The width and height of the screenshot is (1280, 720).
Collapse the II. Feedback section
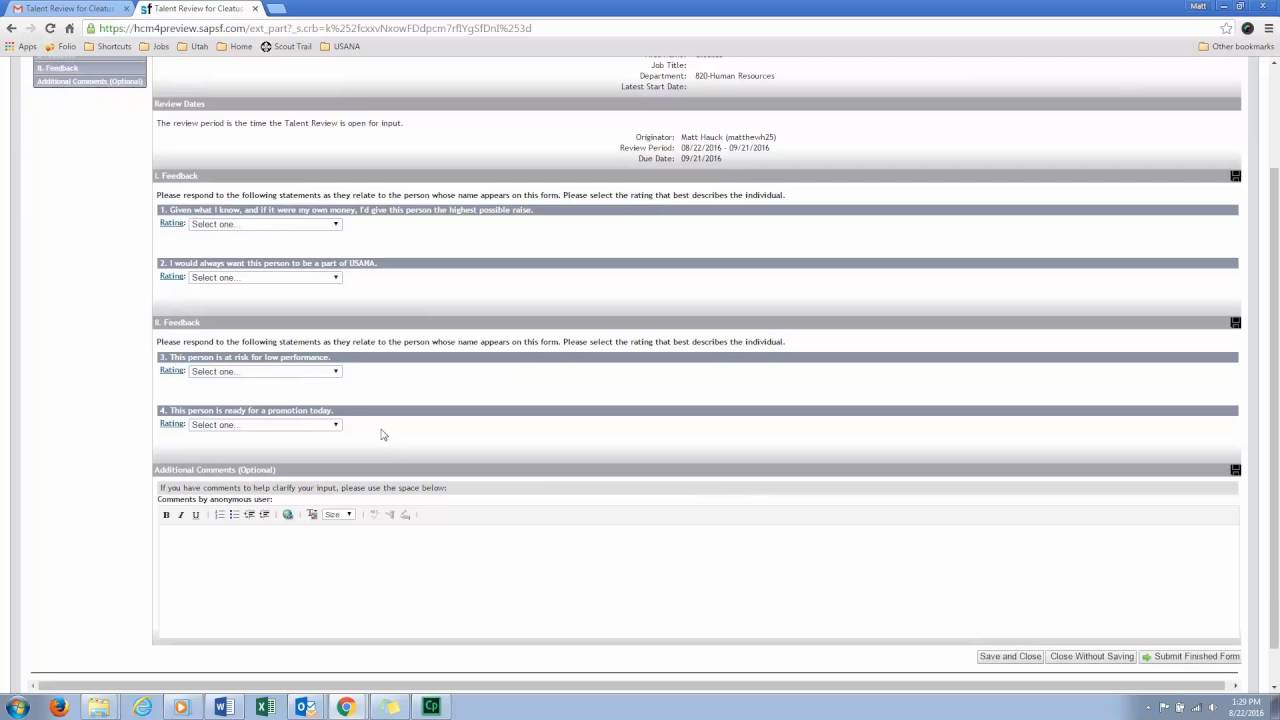(1235, 323)
